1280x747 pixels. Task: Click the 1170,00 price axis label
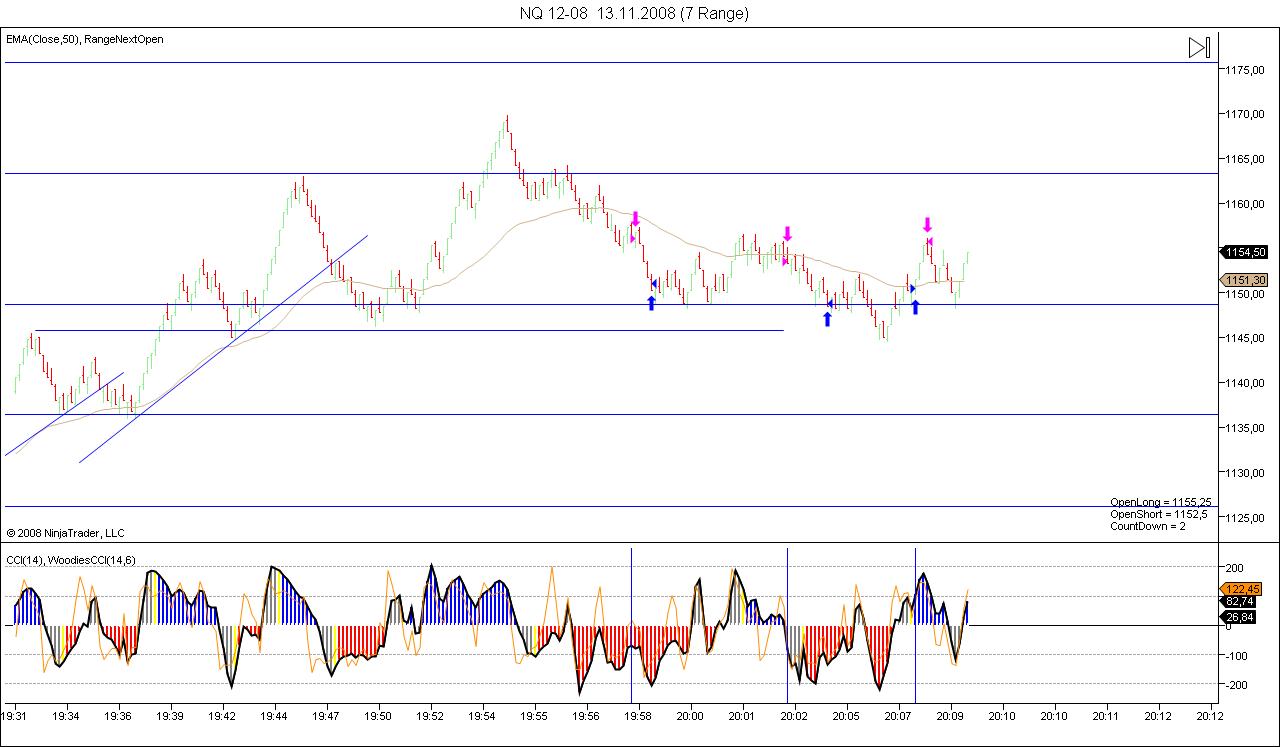point(1247,114)
